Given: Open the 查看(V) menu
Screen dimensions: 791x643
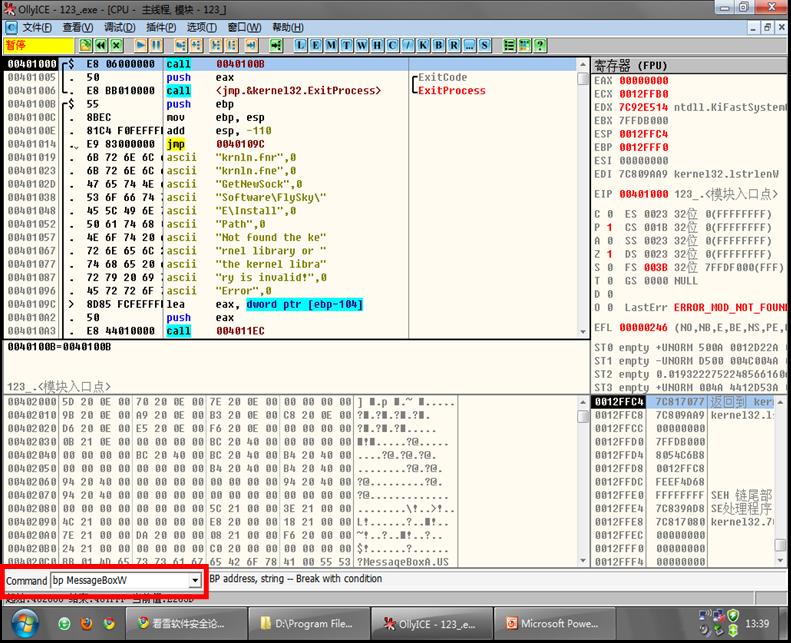Looking at the screenshot, I should [x=78, y=27].
